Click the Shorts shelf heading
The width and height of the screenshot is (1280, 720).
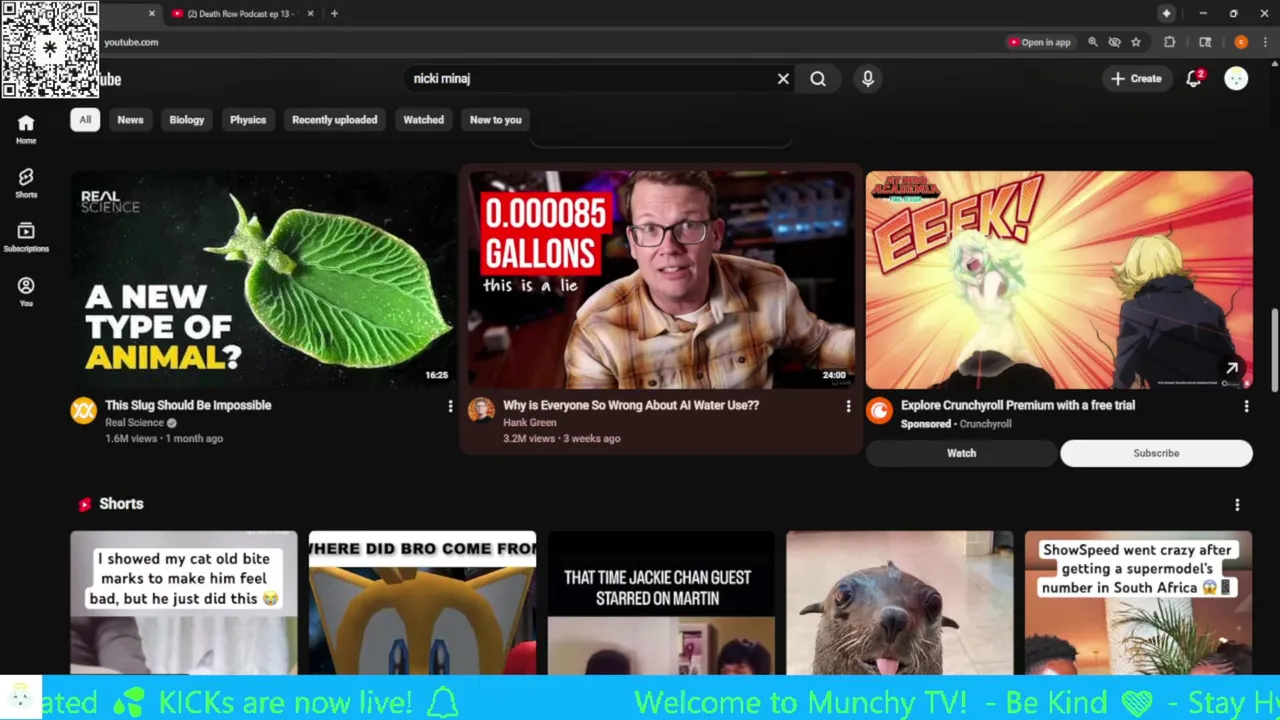[121, 504]
